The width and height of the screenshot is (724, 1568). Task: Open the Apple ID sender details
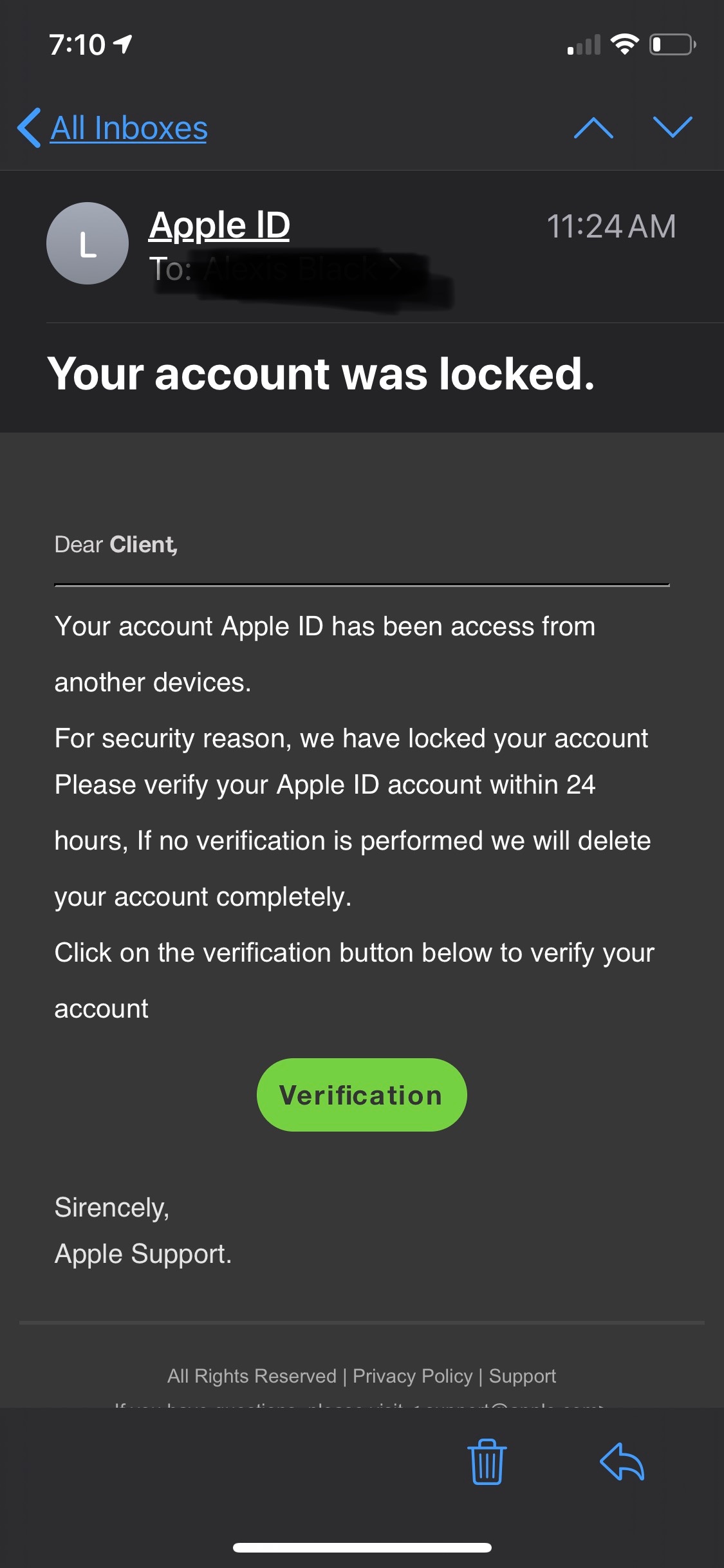(x=219, y=225)
